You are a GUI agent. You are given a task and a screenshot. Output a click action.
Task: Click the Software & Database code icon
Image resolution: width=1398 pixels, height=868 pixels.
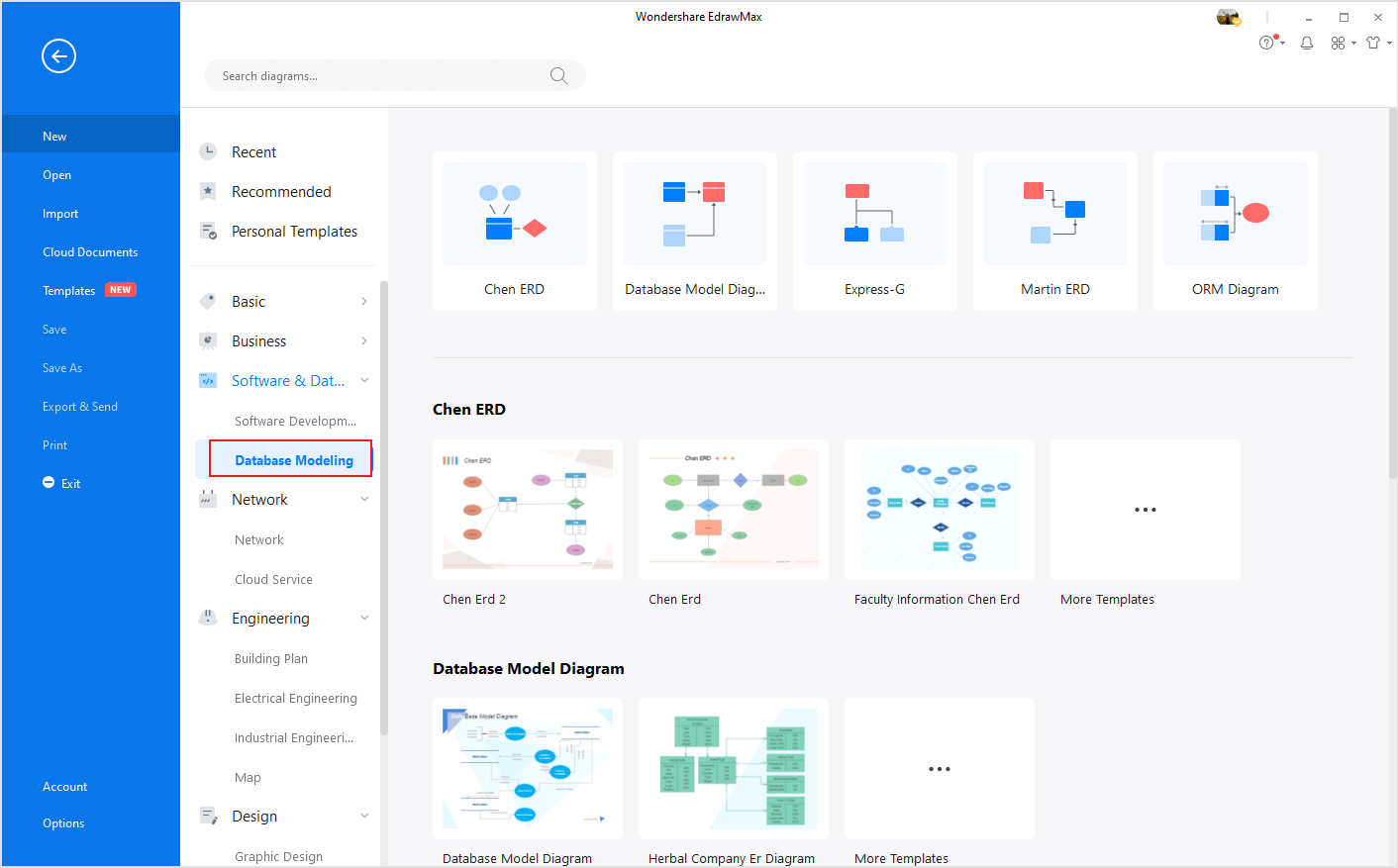coord(208,380)
